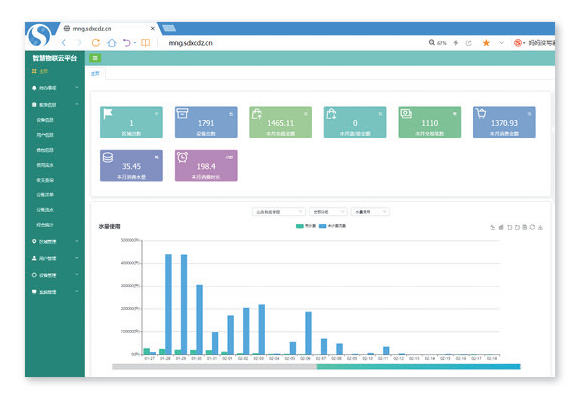577x398 pixels.
Task: Click the card value 1465.11
Action: point(280,123)
